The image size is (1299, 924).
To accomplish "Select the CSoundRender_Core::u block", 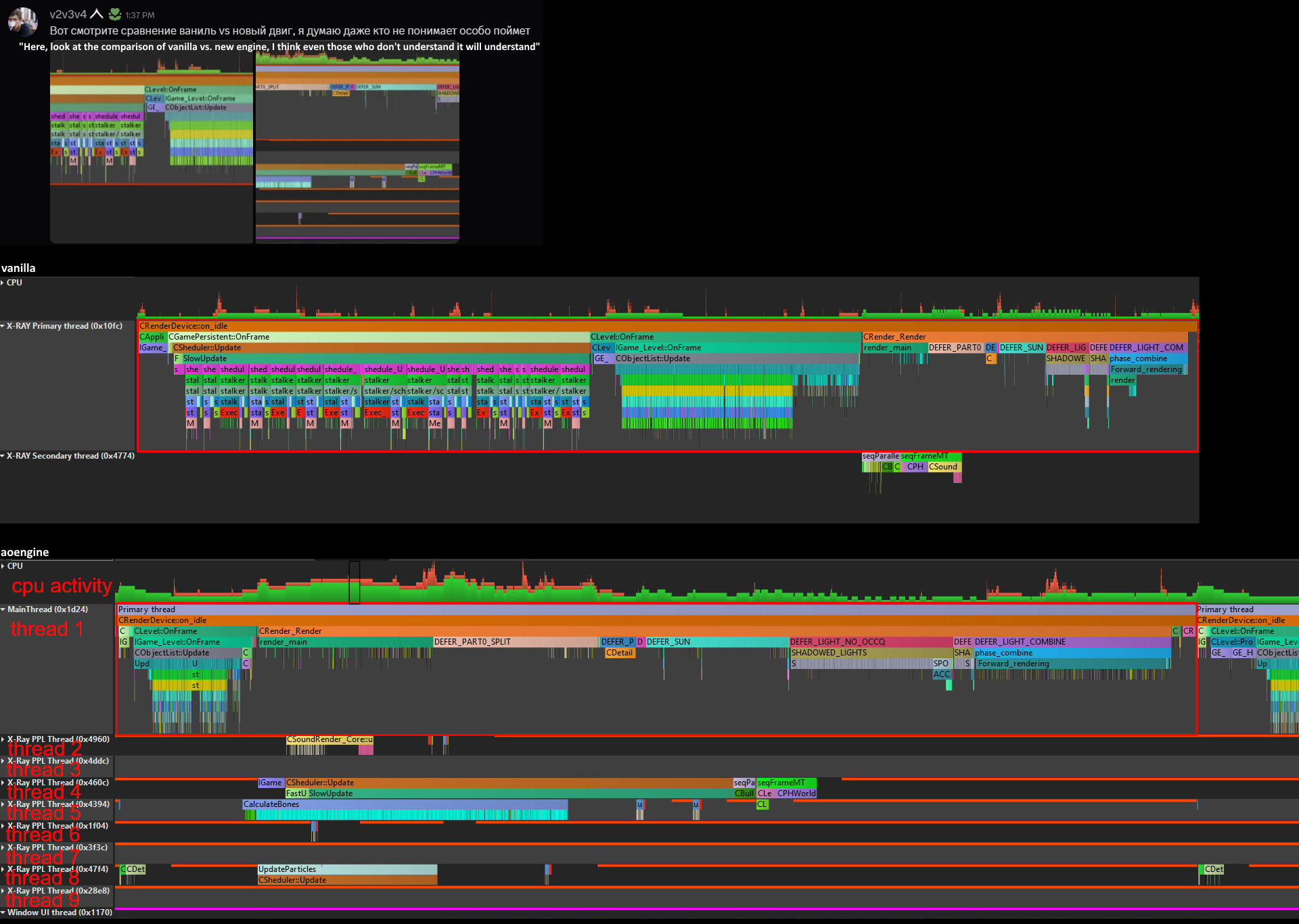I will point(329,739).
